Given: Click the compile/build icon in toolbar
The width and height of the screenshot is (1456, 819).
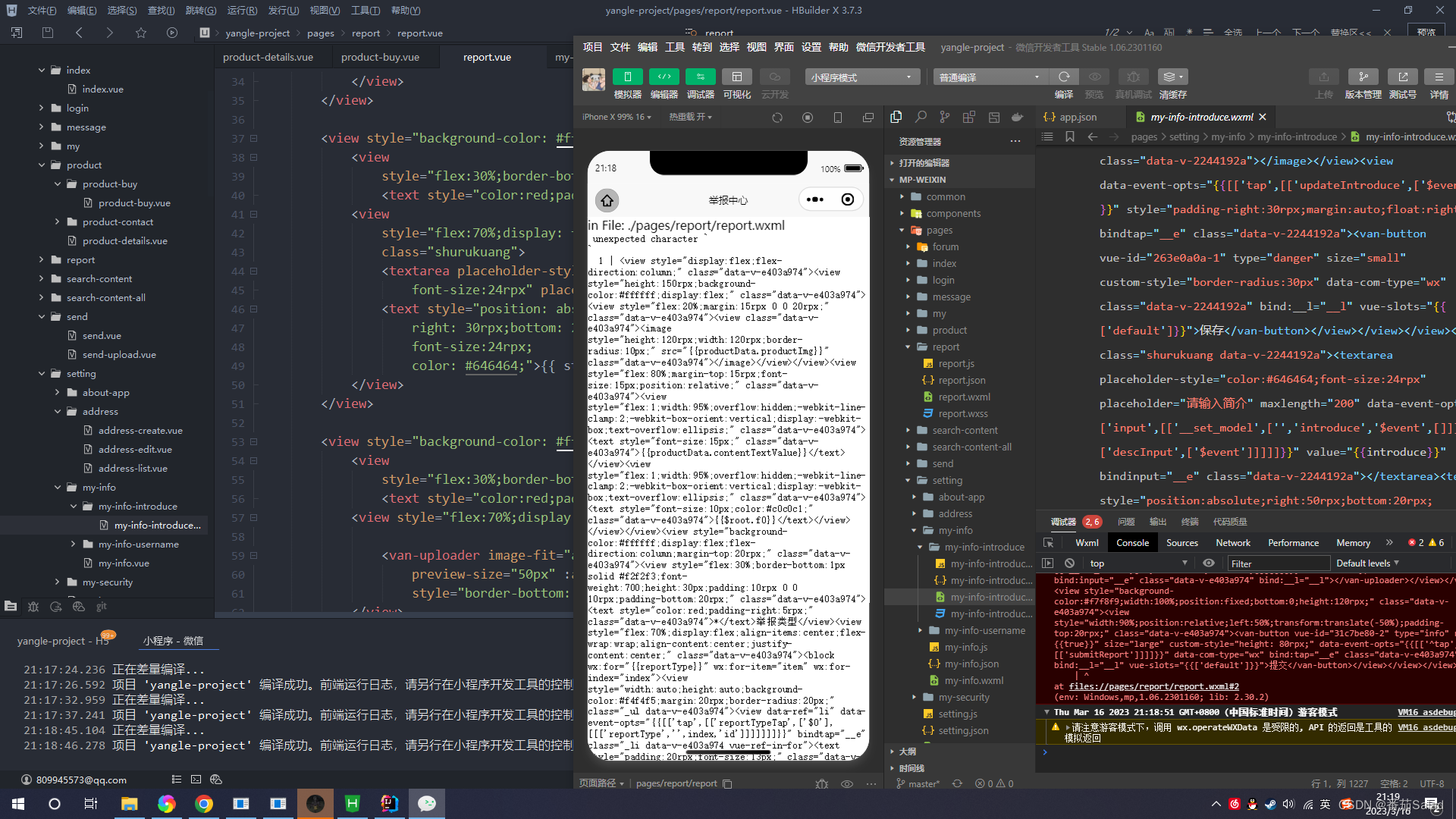Looking at the screenshot, I should 1063,77.
